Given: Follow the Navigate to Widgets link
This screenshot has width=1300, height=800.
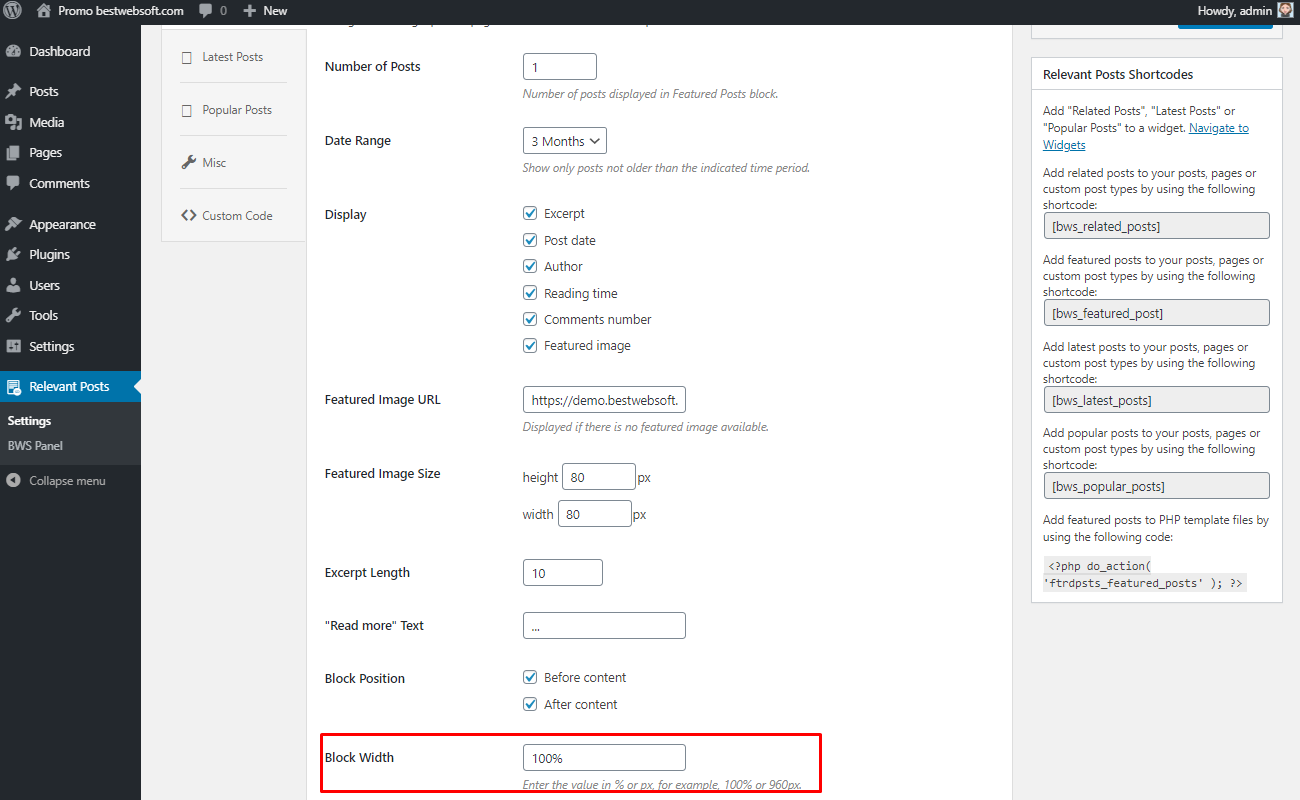Looking at the screenshot, I should 1146,136.
